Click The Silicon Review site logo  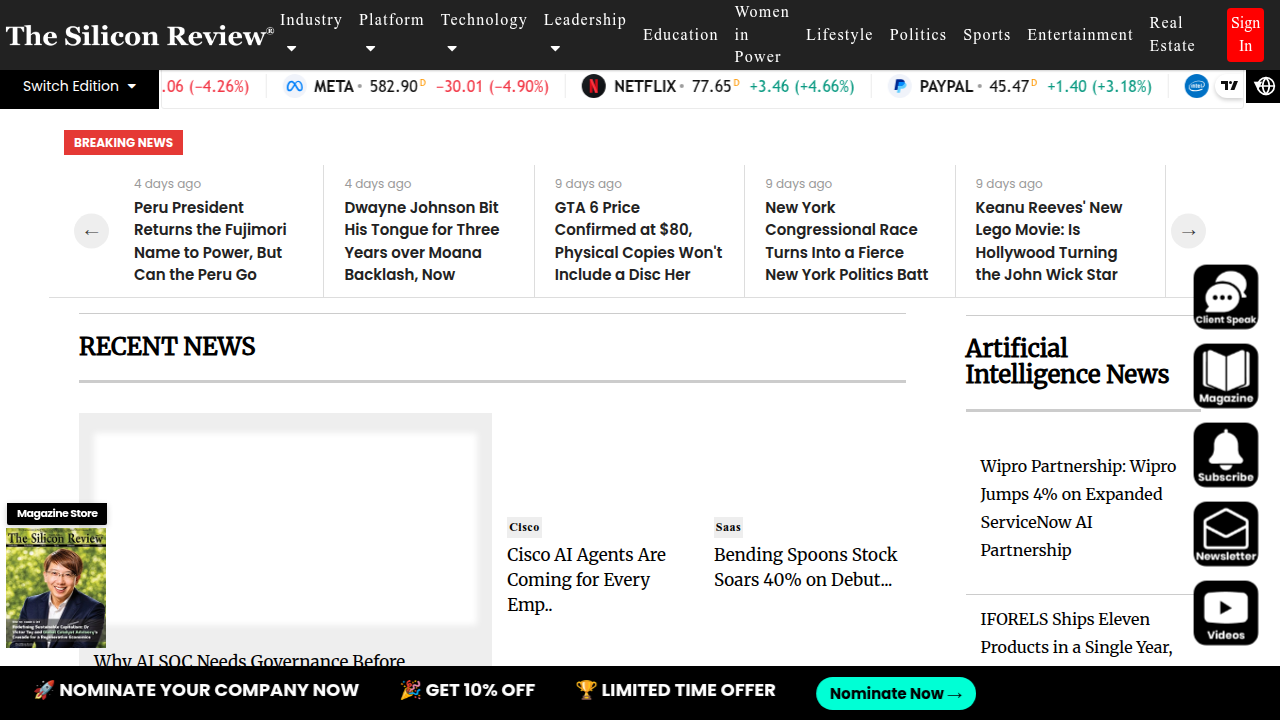(140, 36)
